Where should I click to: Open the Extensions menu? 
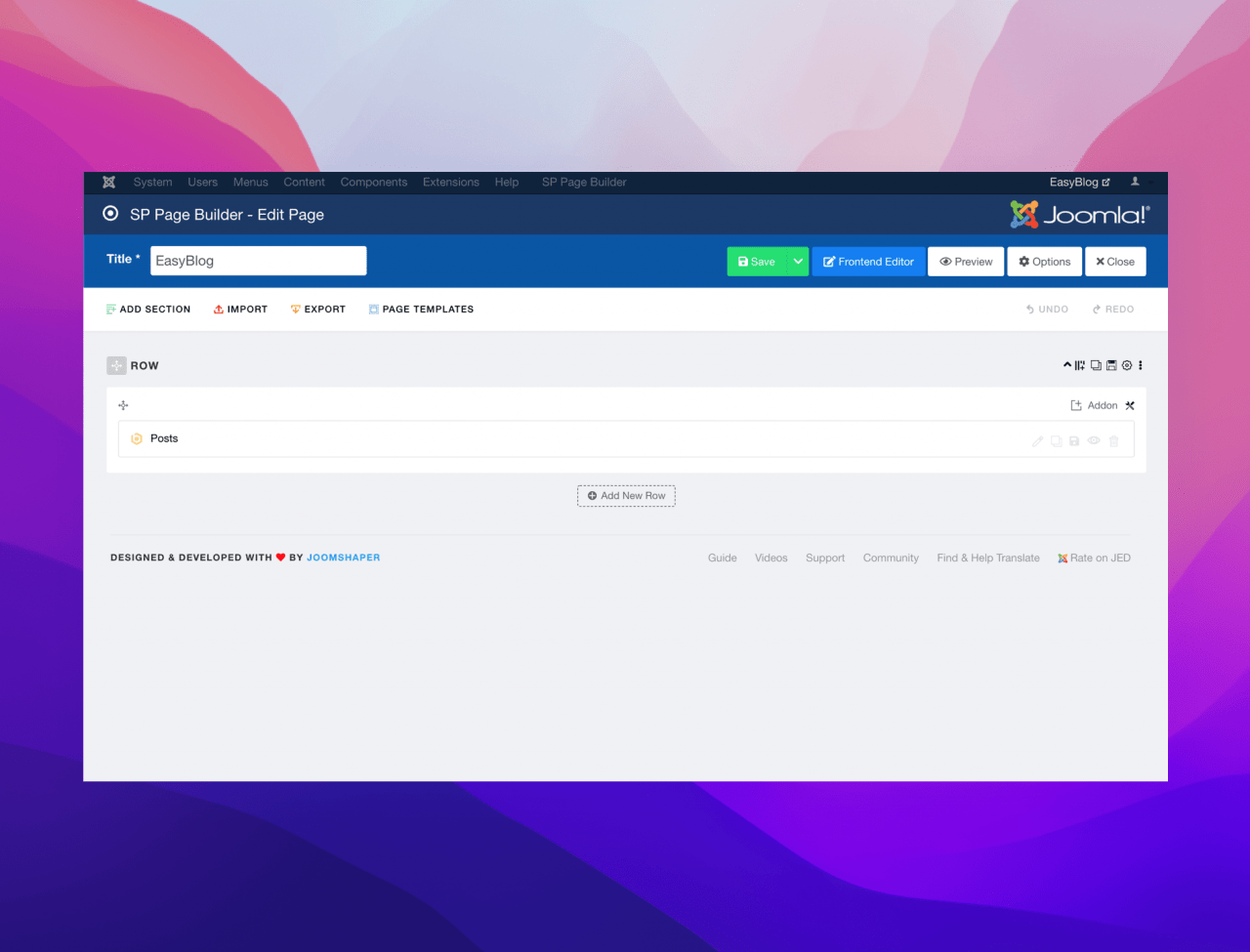coord(451,183)
